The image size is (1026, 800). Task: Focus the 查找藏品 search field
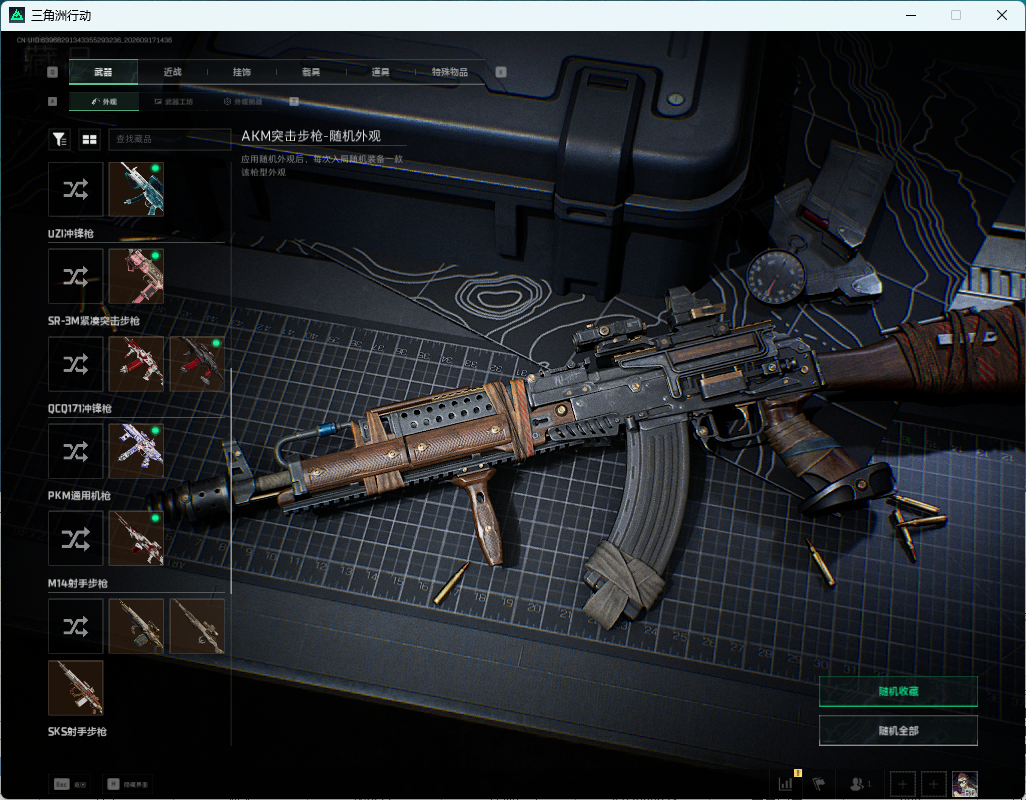pos(169,139)
